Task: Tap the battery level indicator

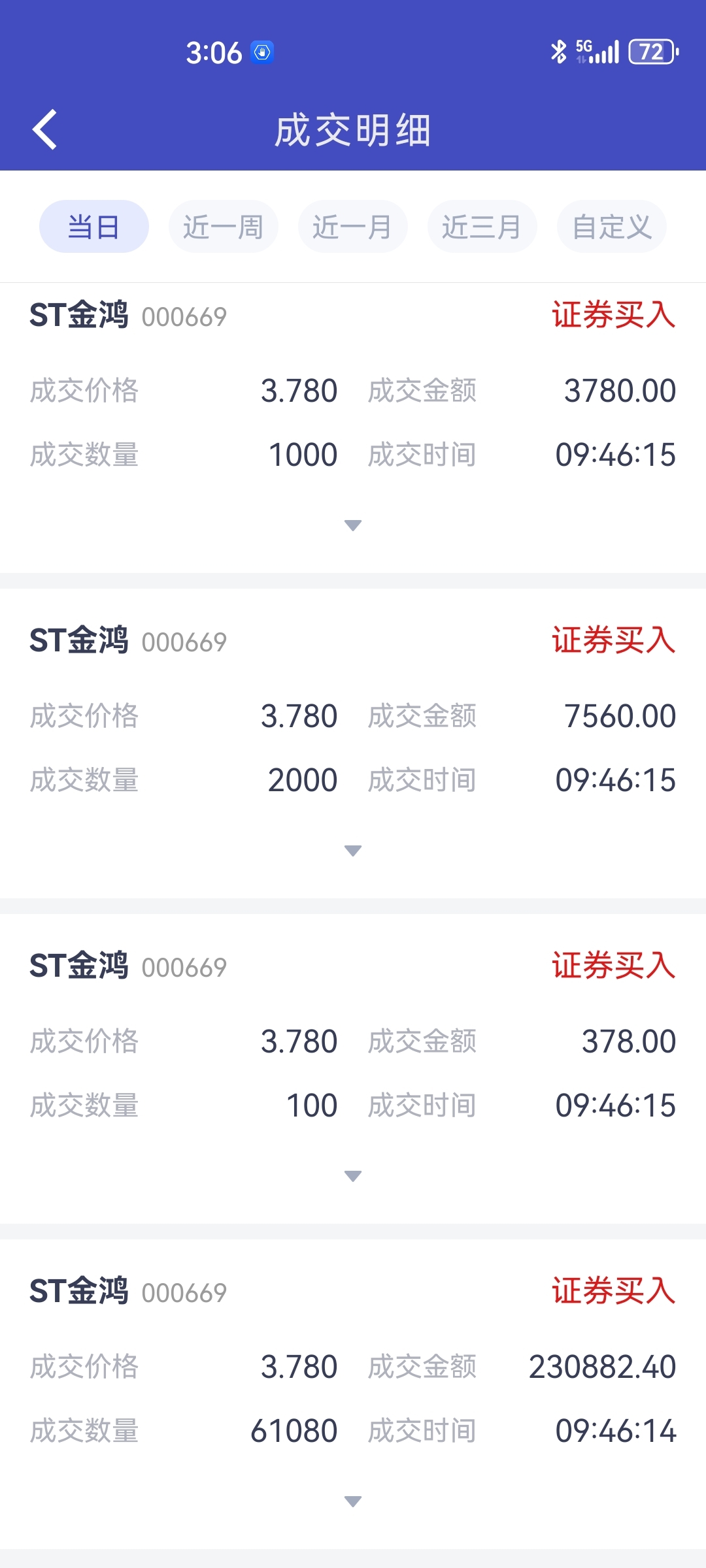Action: pyautogui.click(x=654, y=52)
